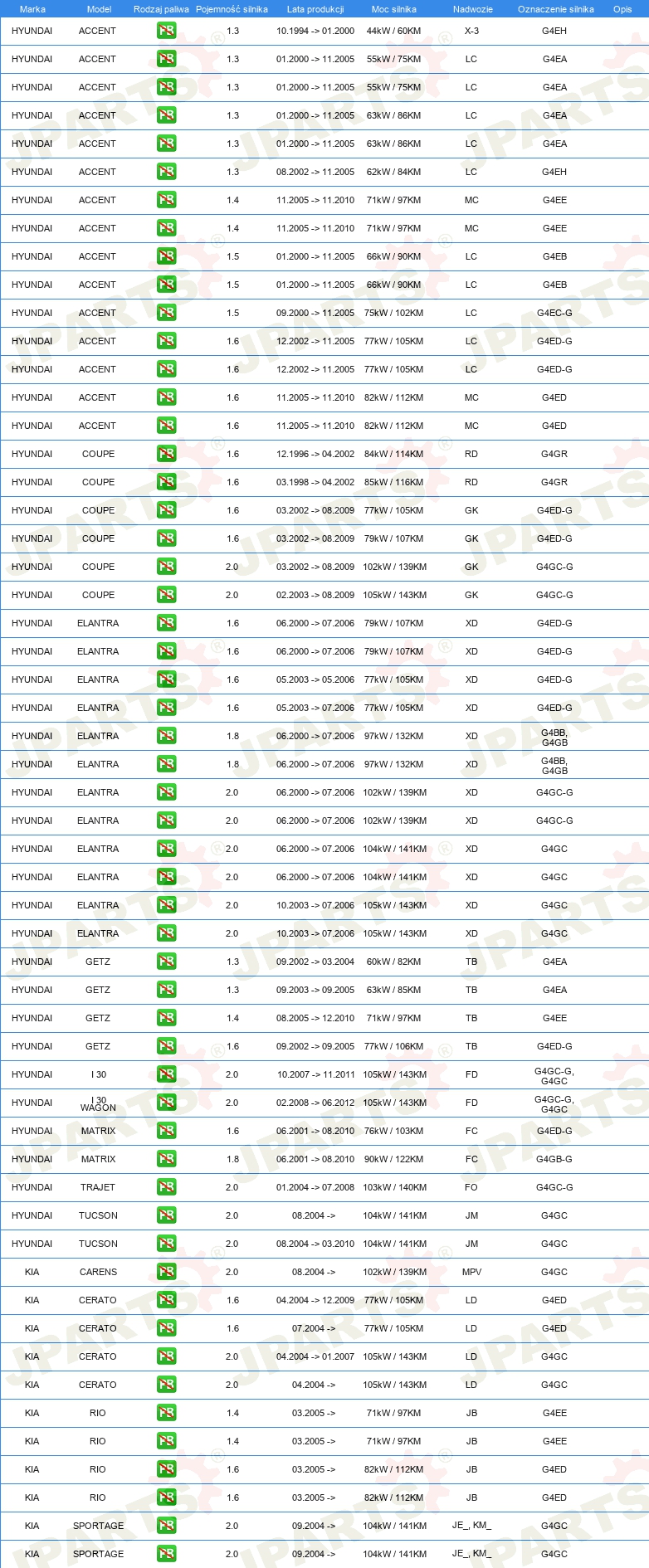
Task: Click fuel icon in Getz 77kW / 106KM row
Action: coord(166,1046)
